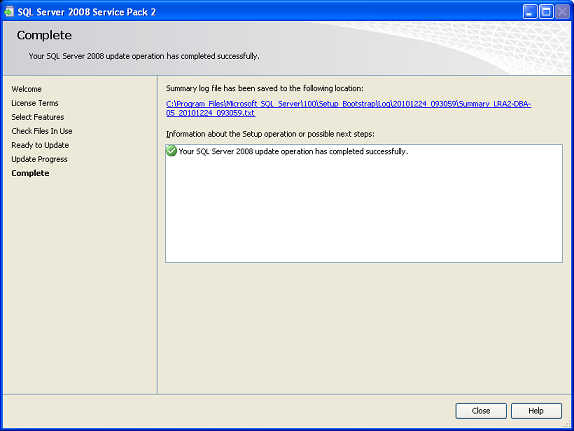The image size is (574, 431).
Task: Click the Complete page heading
Action: click(x=44, y=35)
